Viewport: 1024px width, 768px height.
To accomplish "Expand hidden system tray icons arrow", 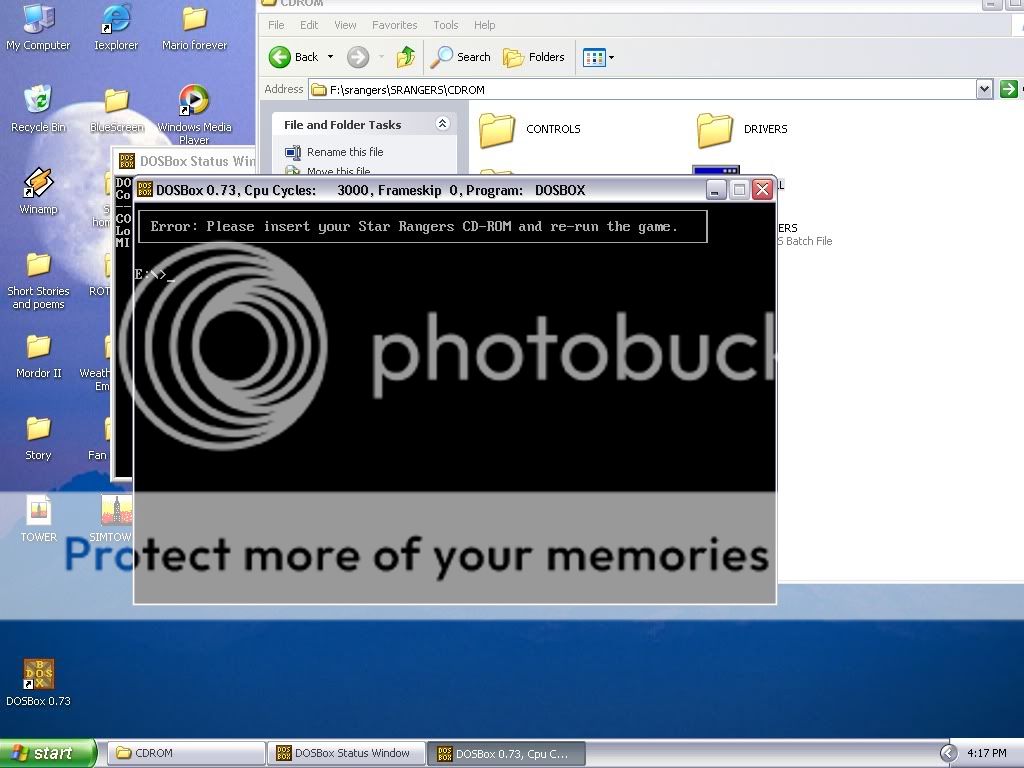I will [x=948, y=753].
